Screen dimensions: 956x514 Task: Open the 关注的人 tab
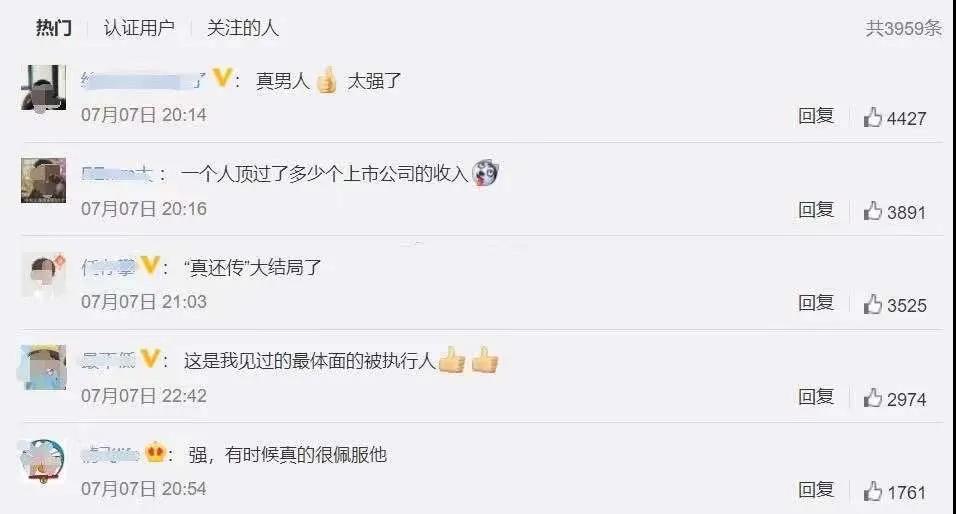click(243, 28)
